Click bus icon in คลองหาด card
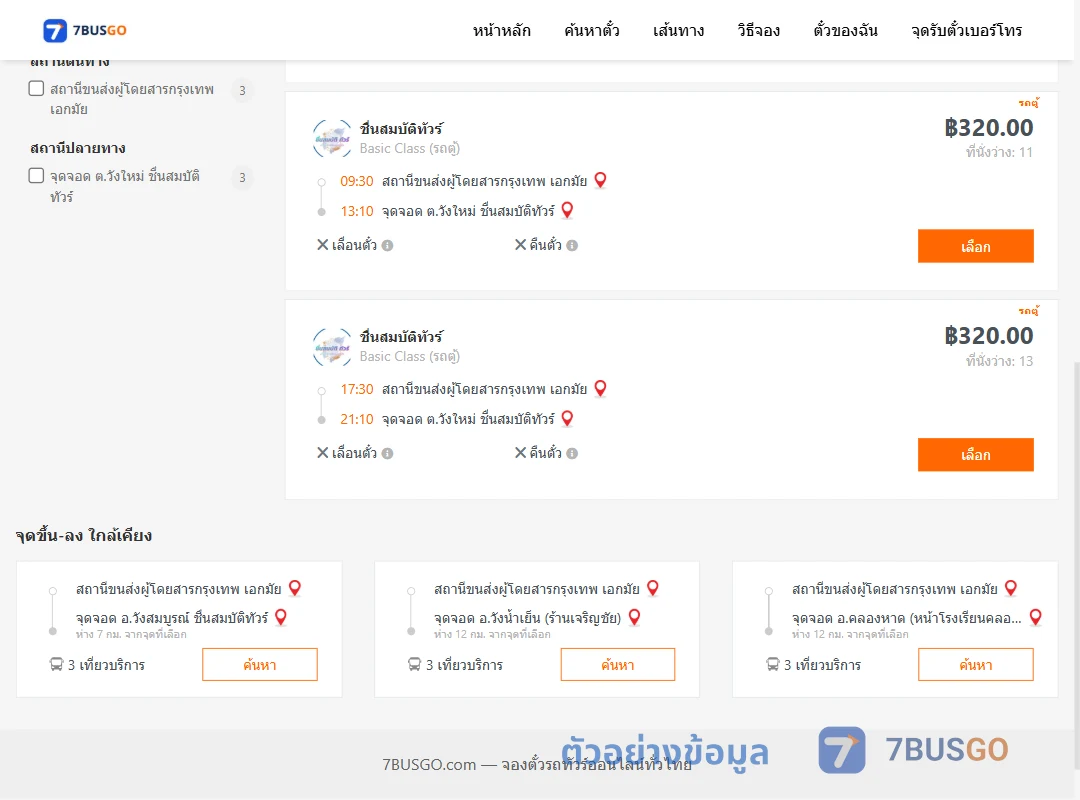This screenshot has width=1080, height=800. (x=773, y=664)
